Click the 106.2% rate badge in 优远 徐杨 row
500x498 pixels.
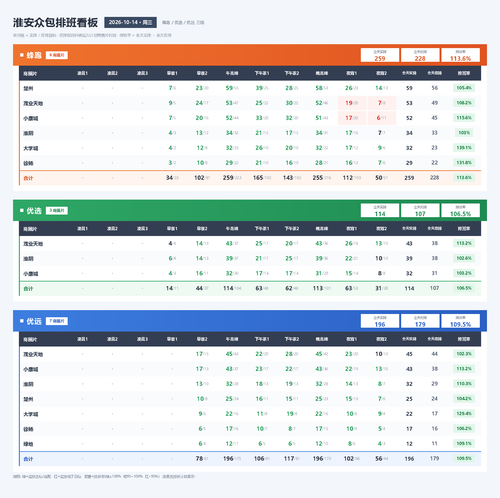(464, 429)
